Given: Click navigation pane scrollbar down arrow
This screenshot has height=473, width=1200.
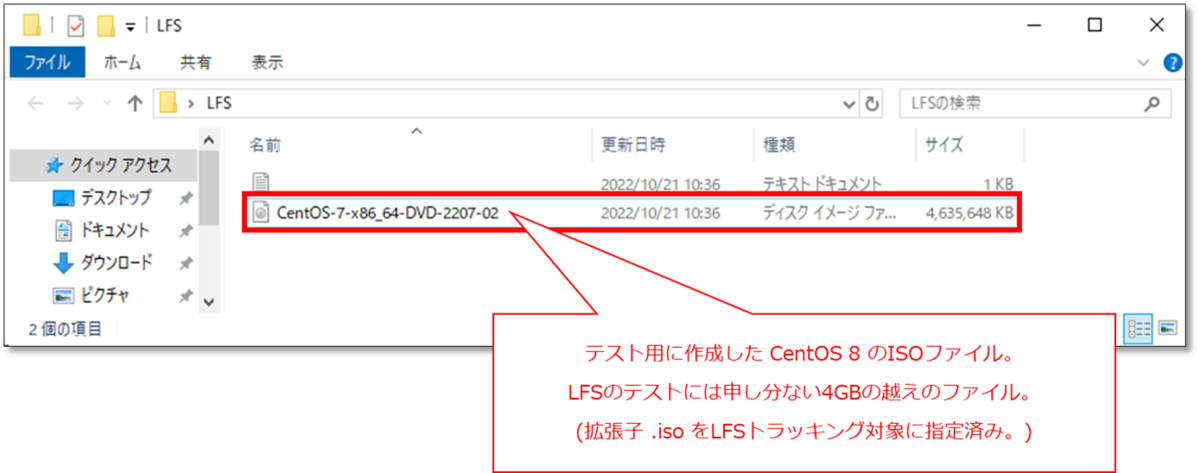Looking at the screenshot, I should pos(208,300).
